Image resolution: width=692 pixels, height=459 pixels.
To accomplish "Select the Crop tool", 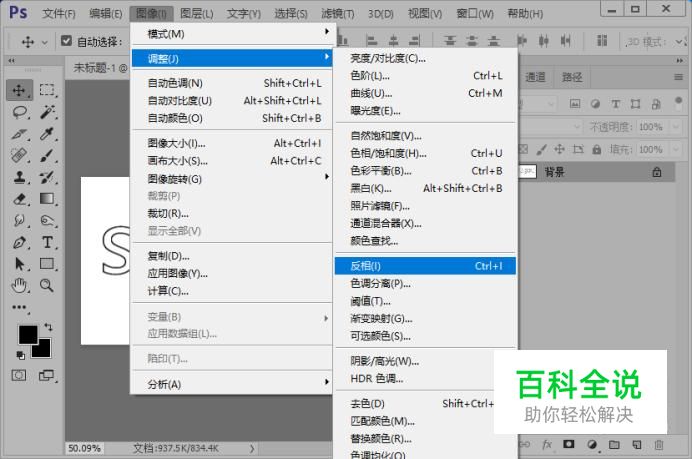I will [x=19, y=134].
